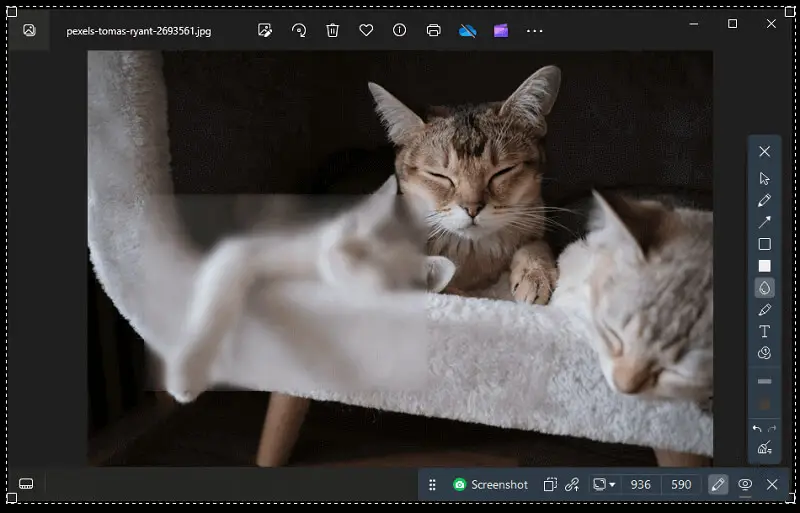
Task: Select the arrow annotation tool
Action: pyautogui.click(x=764, y=222)
